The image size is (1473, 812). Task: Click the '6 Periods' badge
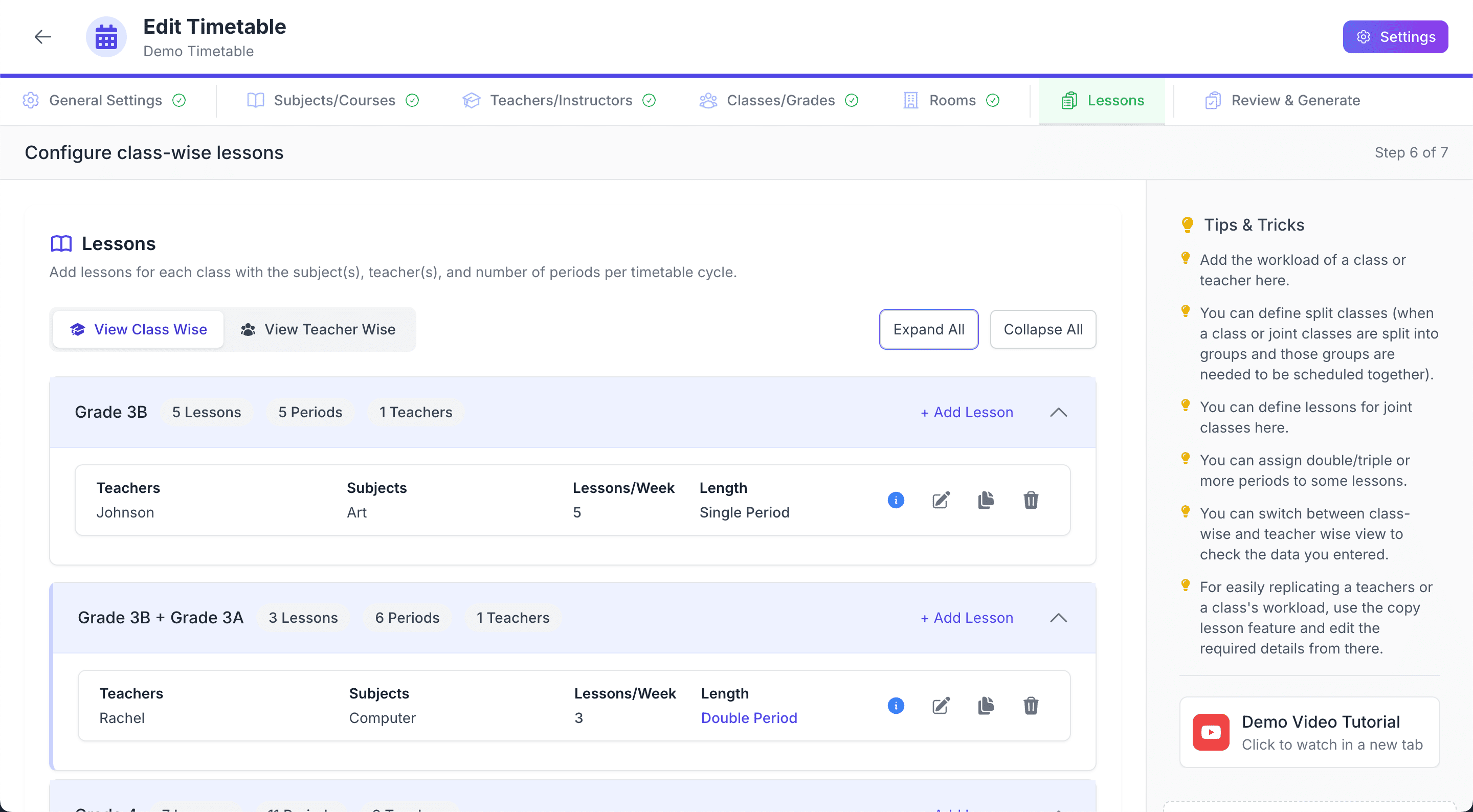point(407,618)
